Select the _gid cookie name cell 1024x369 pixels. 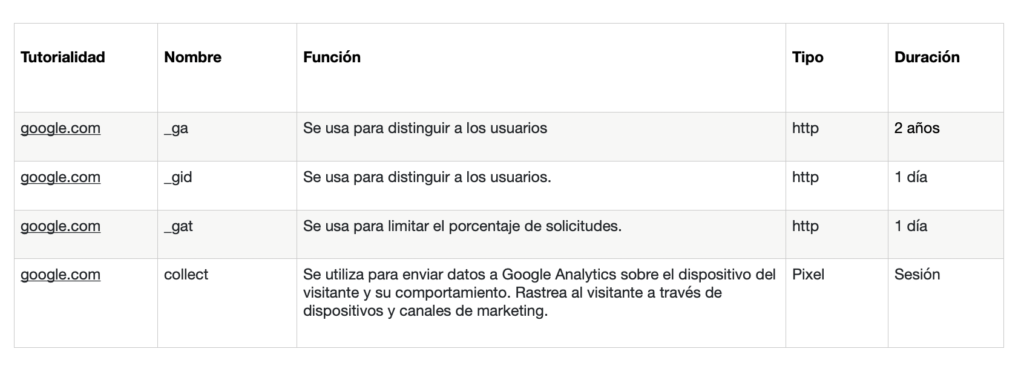227,185
